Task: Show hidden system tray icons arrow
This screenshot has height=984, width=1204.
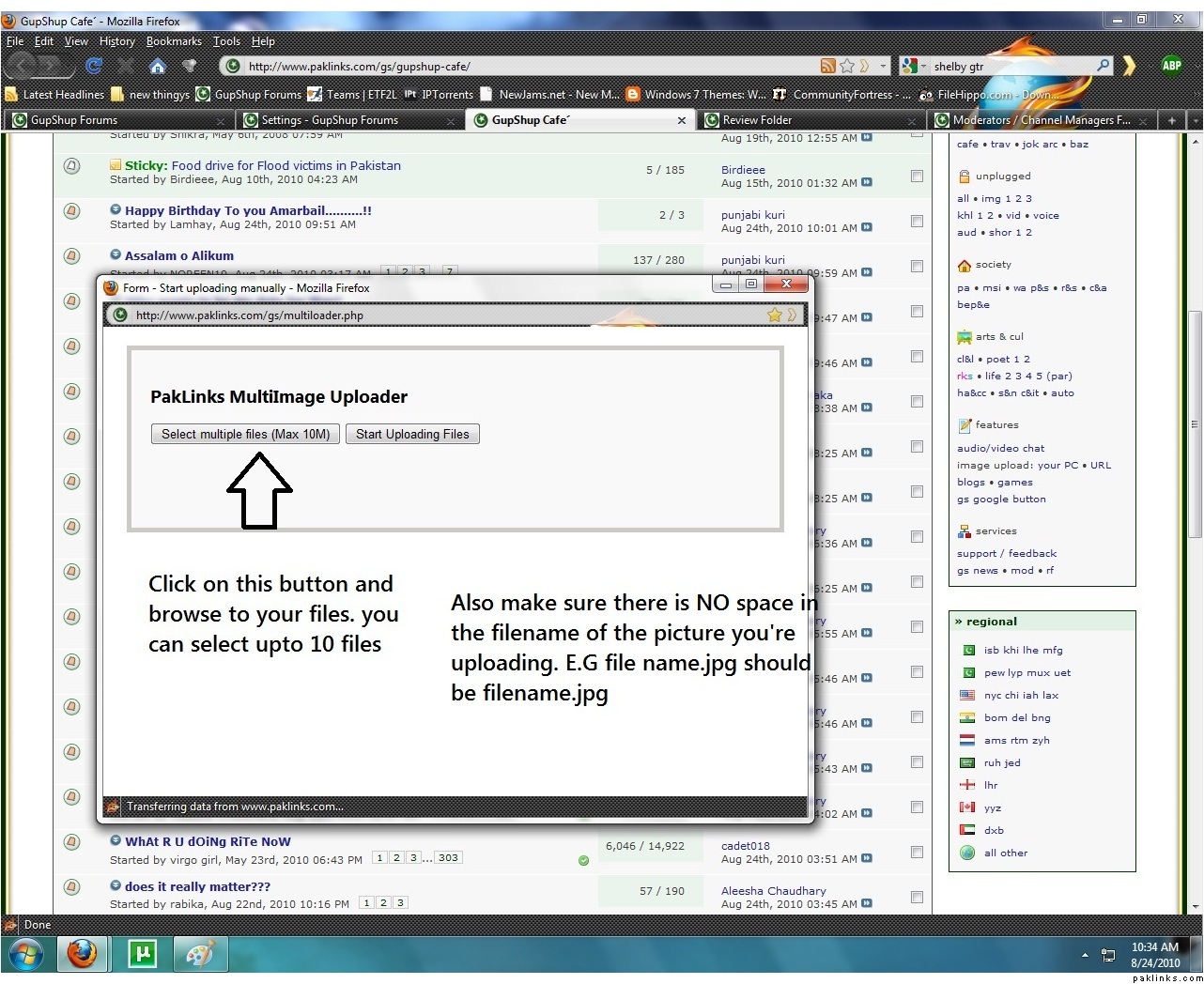Action: (x=1085, y=955)
